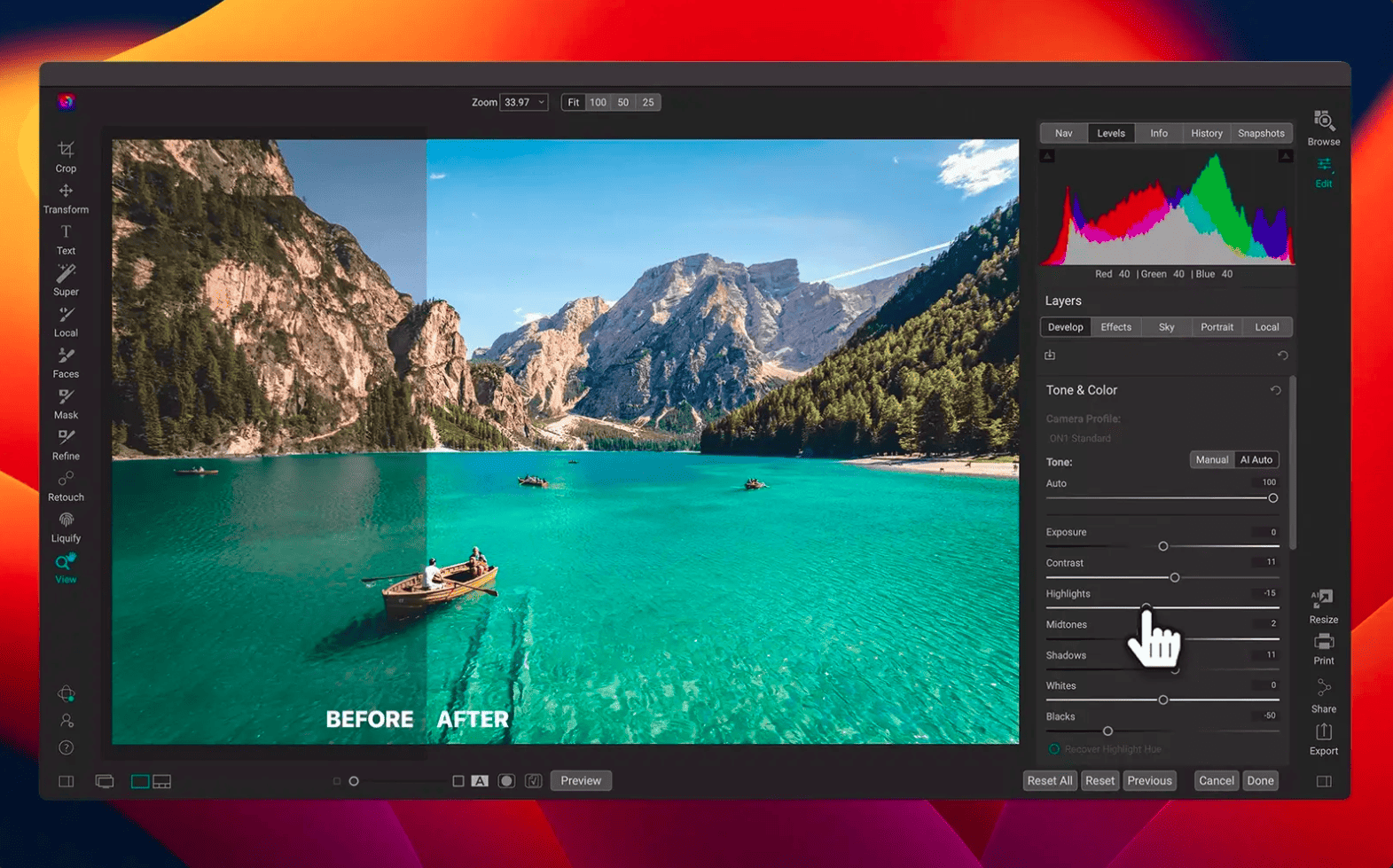Select the Text tool
This screenshot has width=1393, height=868.
click(x=66, y=239)
